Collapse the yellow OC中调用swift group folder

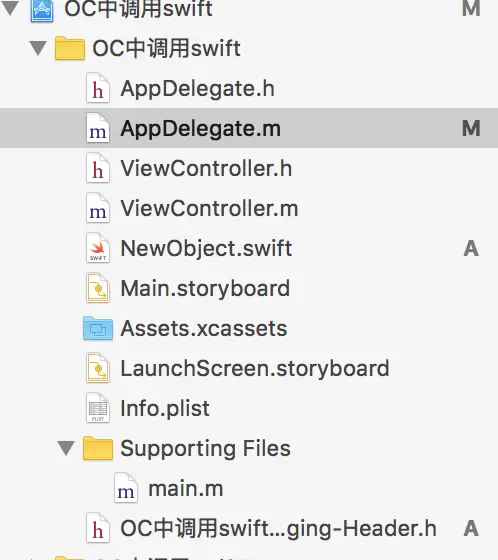38,48
